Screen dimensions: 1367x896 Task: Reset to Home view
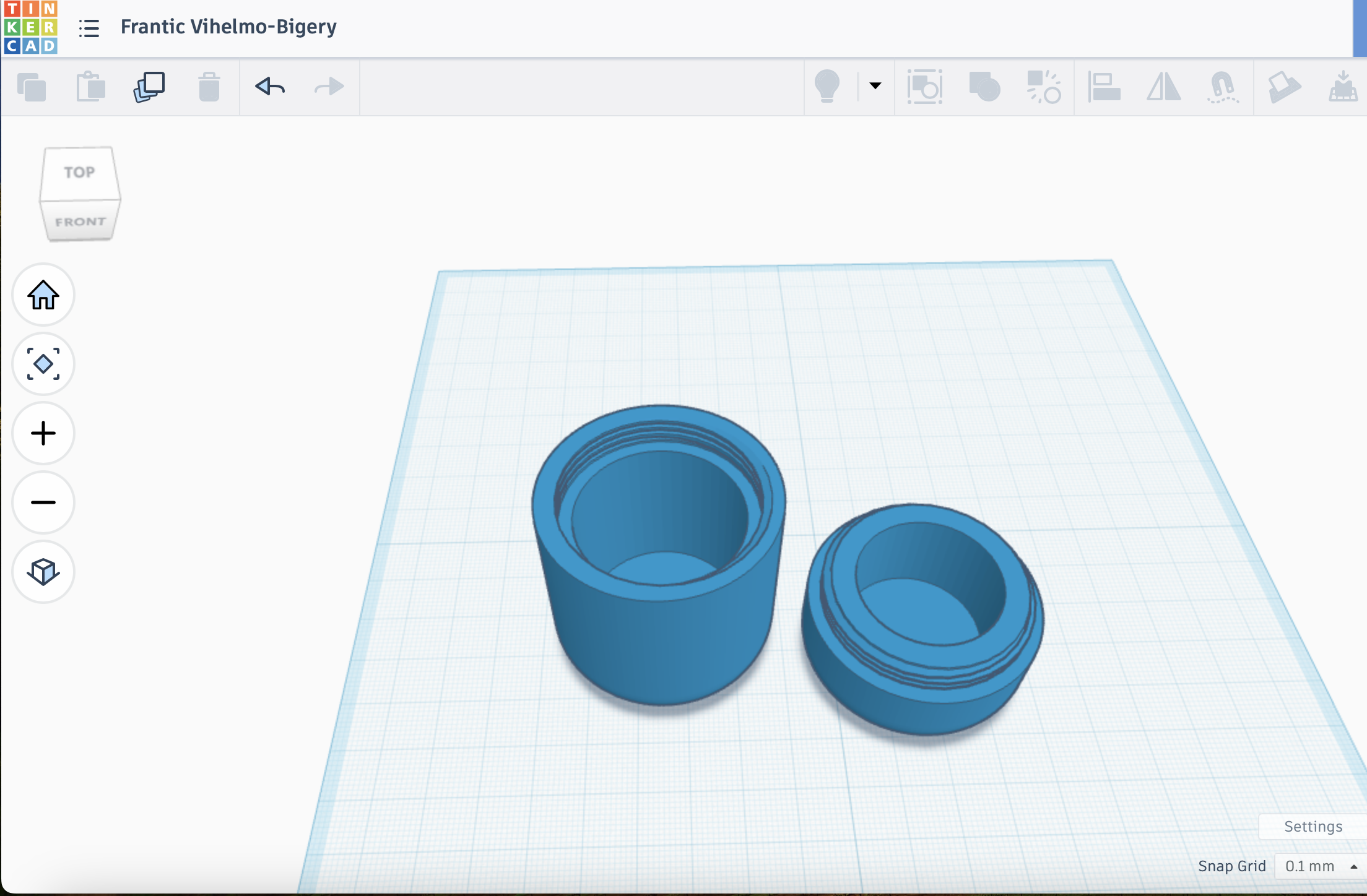(43, 295)
